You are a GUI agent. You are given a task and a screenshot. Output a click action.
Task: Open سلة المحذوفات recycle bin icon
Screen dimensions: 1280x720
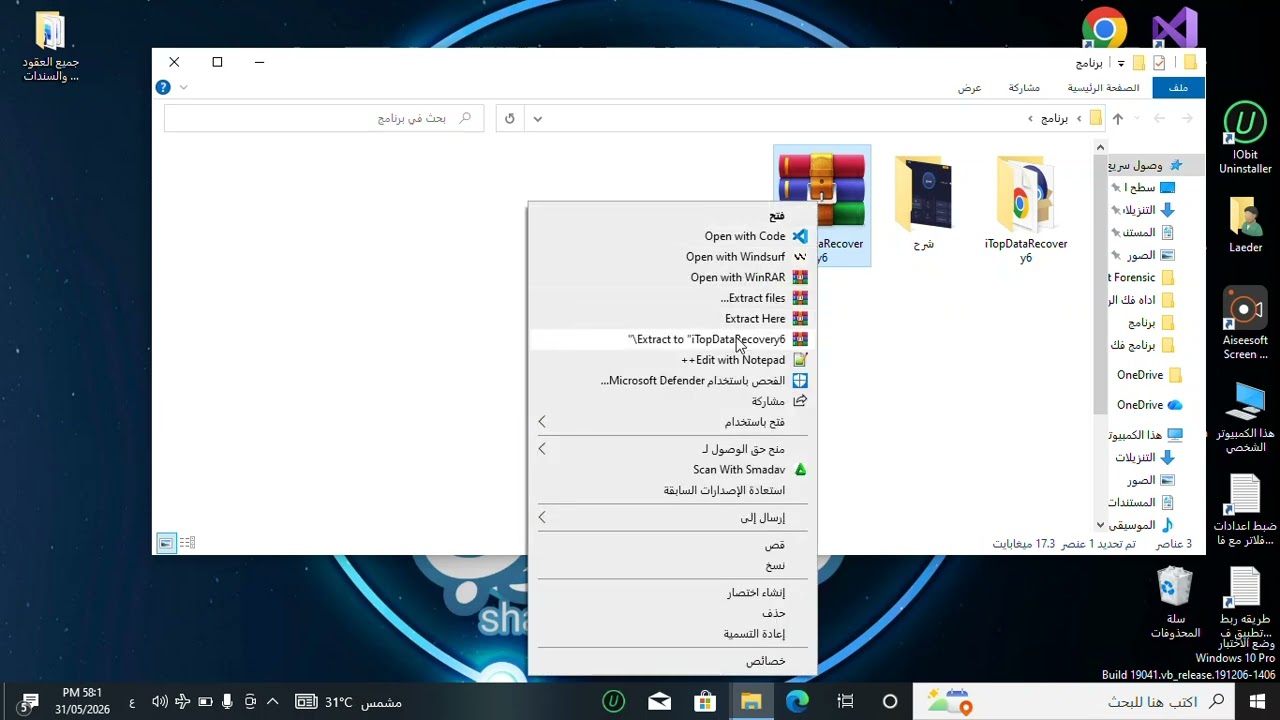coord(1175,603)
